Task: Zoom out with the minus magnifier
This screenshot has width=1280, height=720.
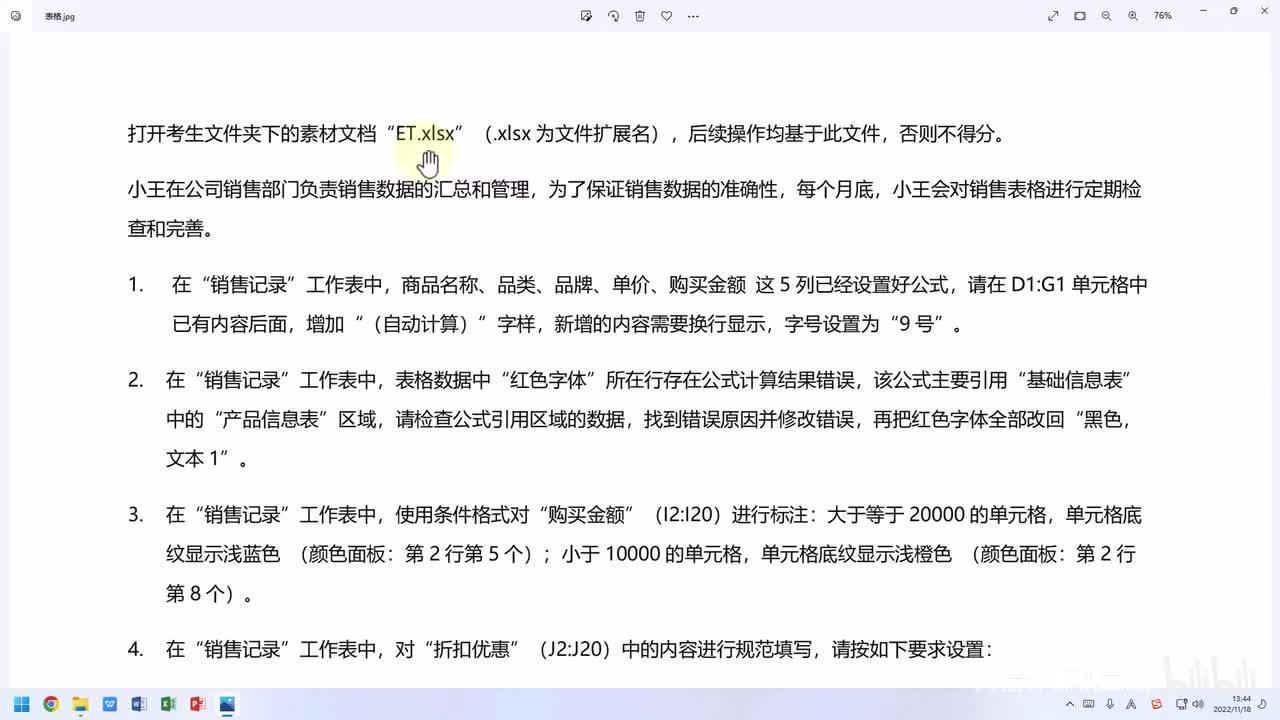Action: click(x=1106, y=16)
